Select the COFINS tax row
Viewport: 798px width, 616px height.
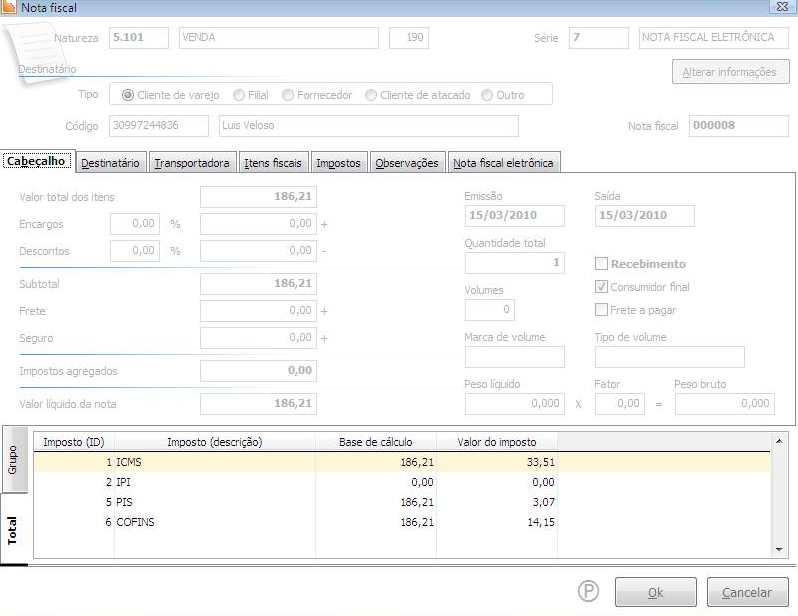[x=402, y=522]
